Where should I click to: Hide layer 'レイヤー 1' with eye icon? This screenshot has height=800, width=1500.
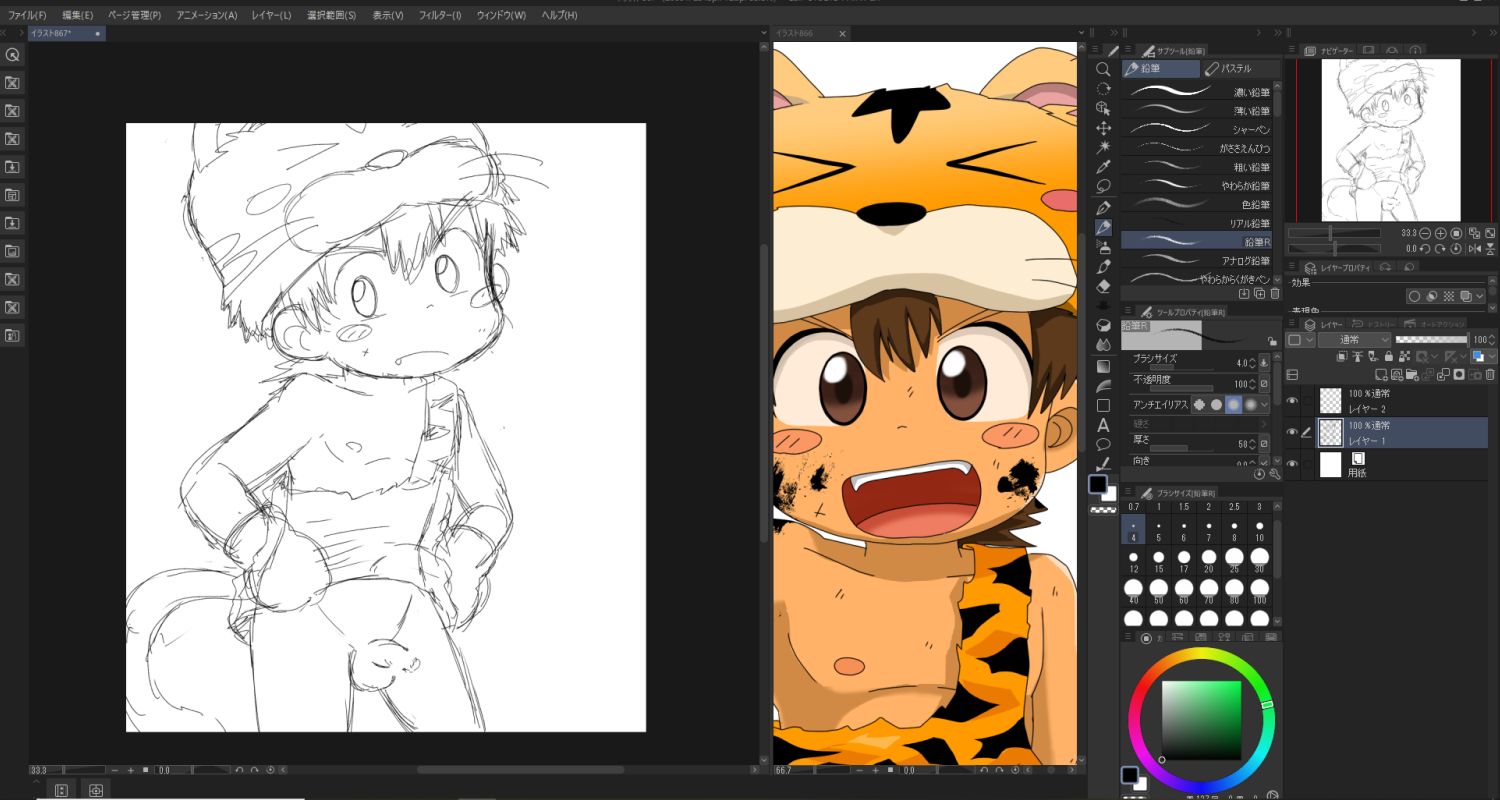tap(1292, 432)
